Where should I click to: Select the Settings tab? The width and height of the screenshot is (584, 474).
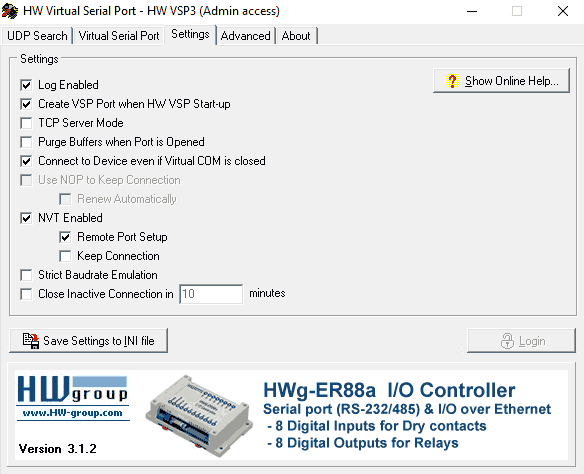[190, 34]
